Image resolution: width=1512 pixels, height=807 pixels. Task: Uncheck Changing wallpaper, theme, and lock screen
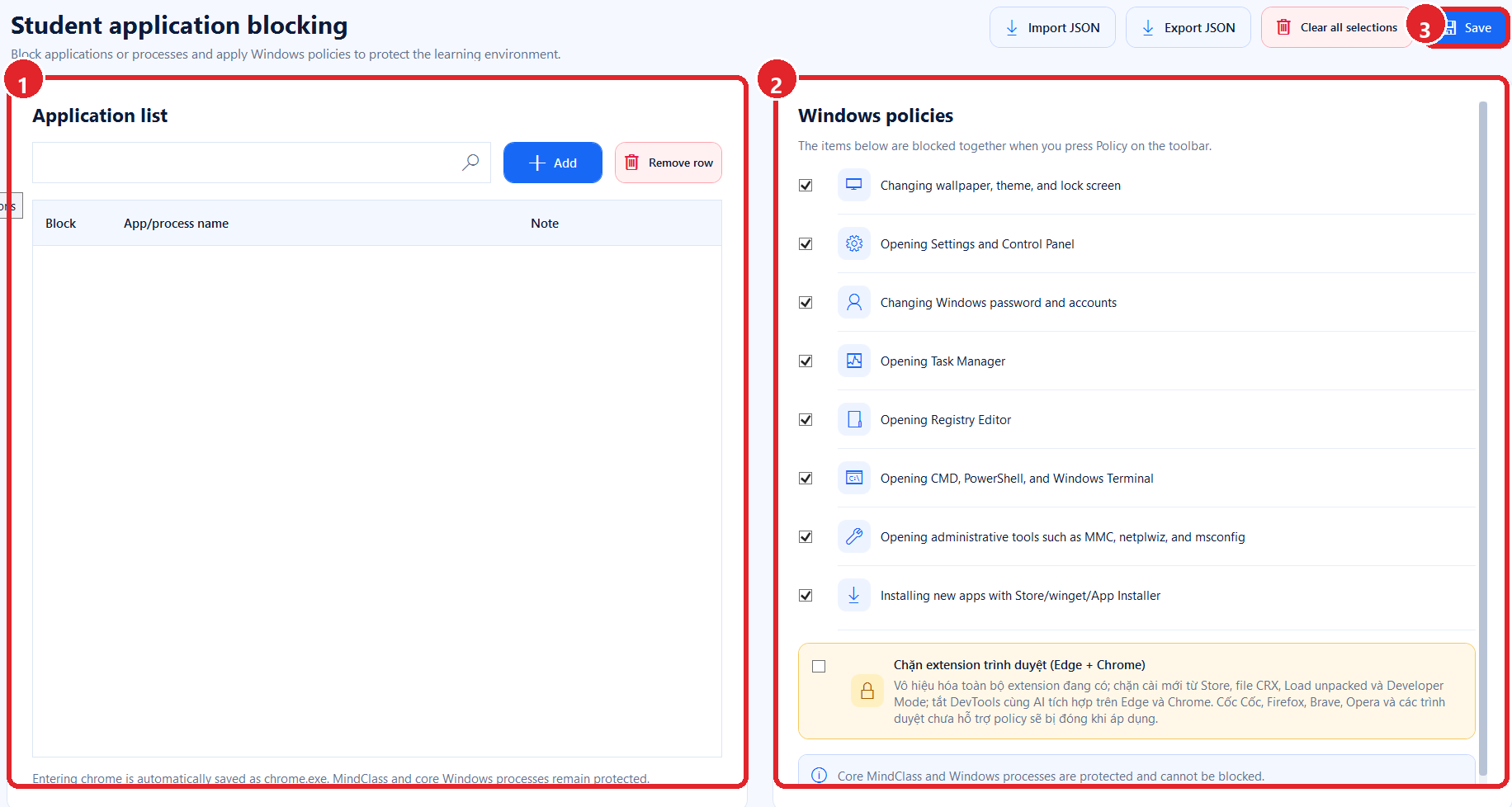(x=806, y=185)
